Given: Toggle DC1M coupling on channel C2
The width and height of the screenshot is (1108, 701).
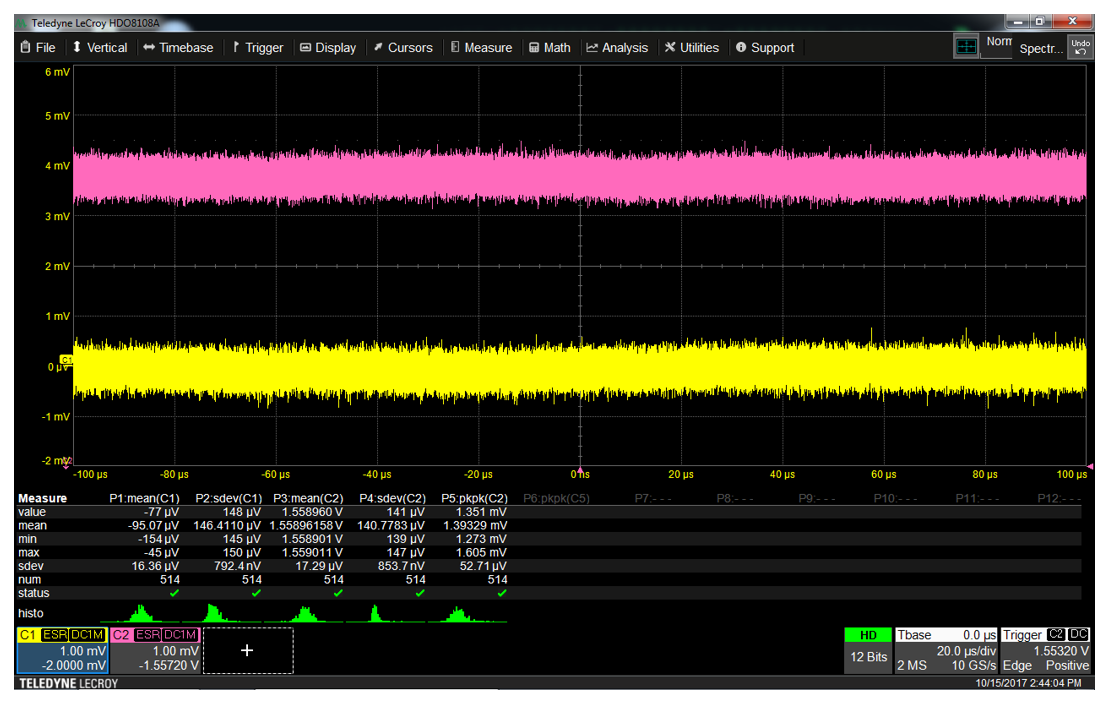Looking at the screenshot, I should click(x=181, y=634).
